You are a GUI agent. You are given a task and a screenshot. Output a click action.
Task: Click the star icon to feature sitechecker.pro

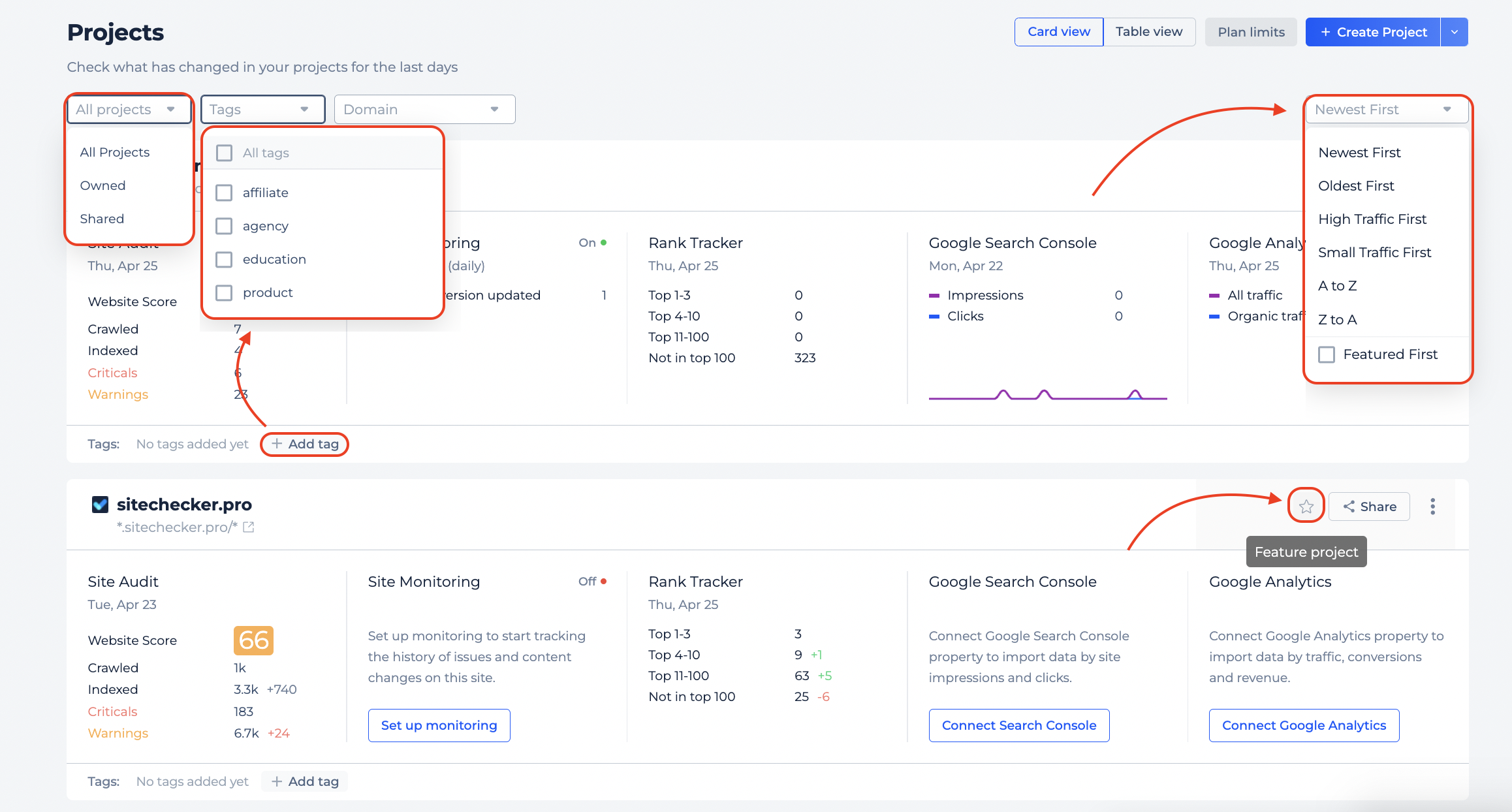[1306, 507]
